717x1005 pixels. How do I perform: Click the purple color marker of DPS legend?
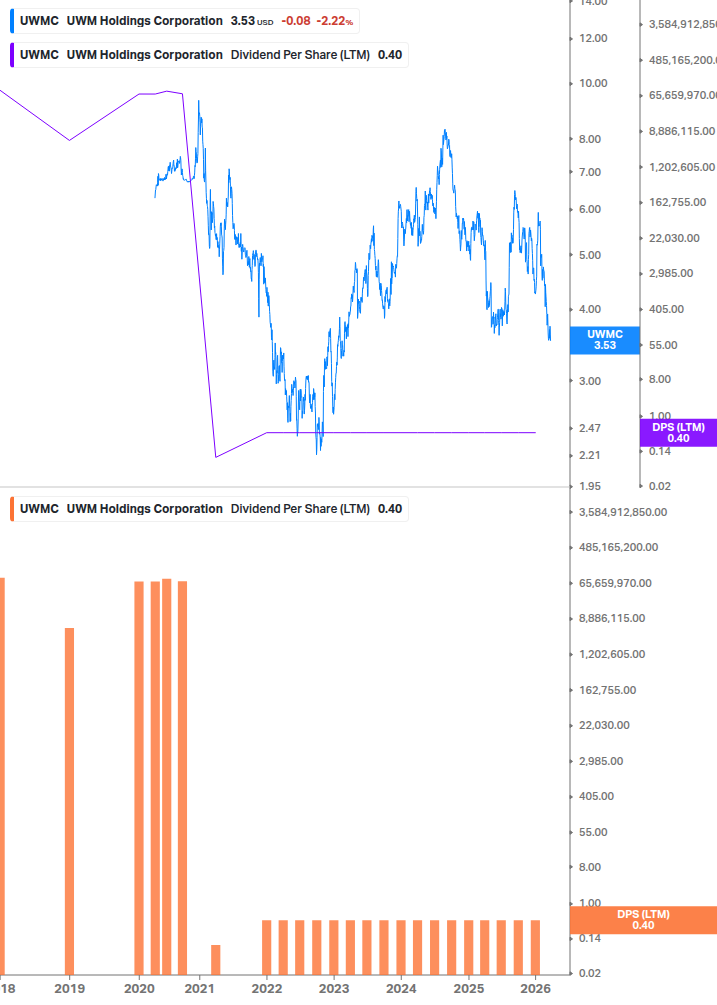(x=12, y=55)
